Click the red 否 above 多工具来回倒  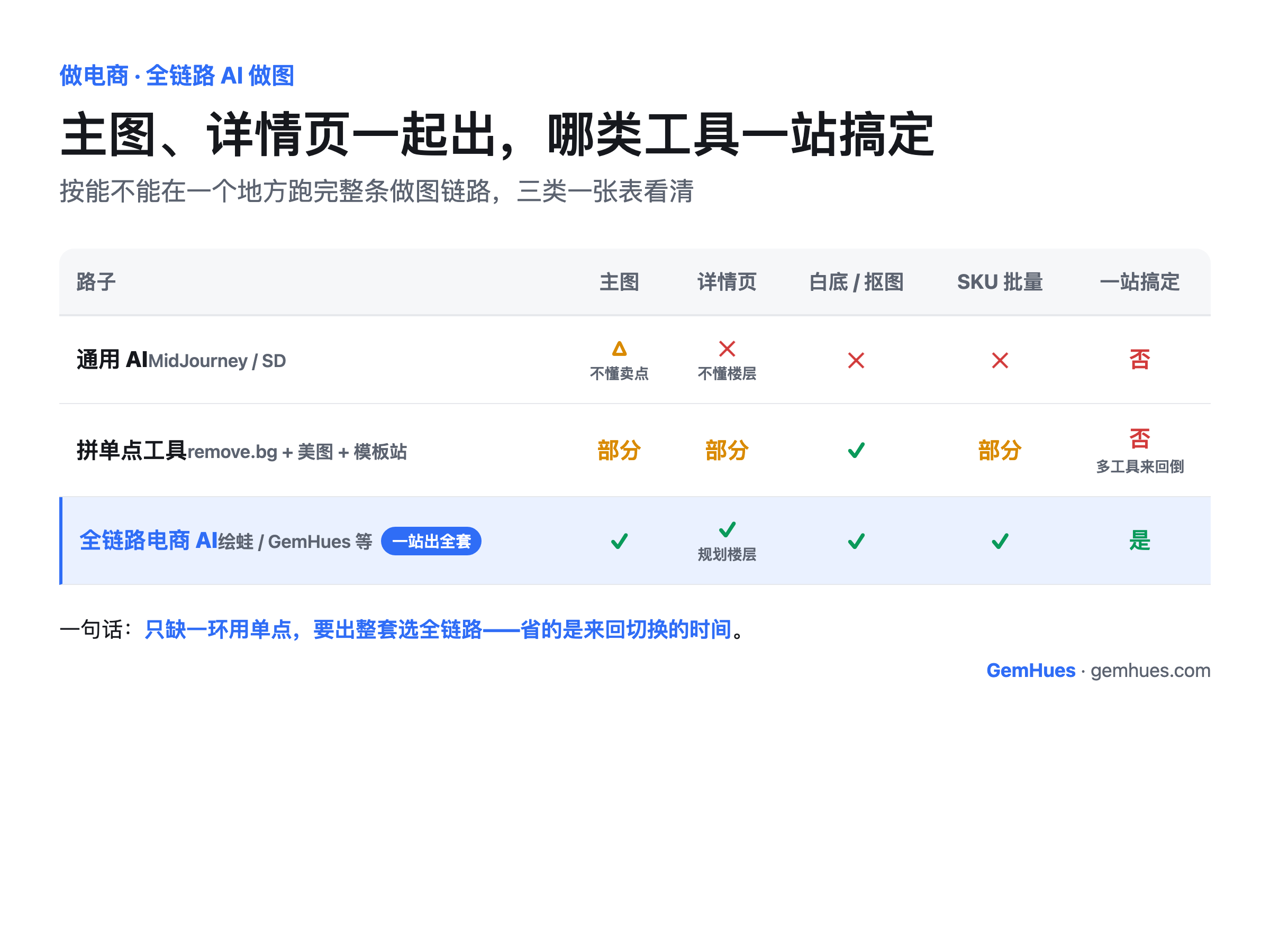[1140, 439]
